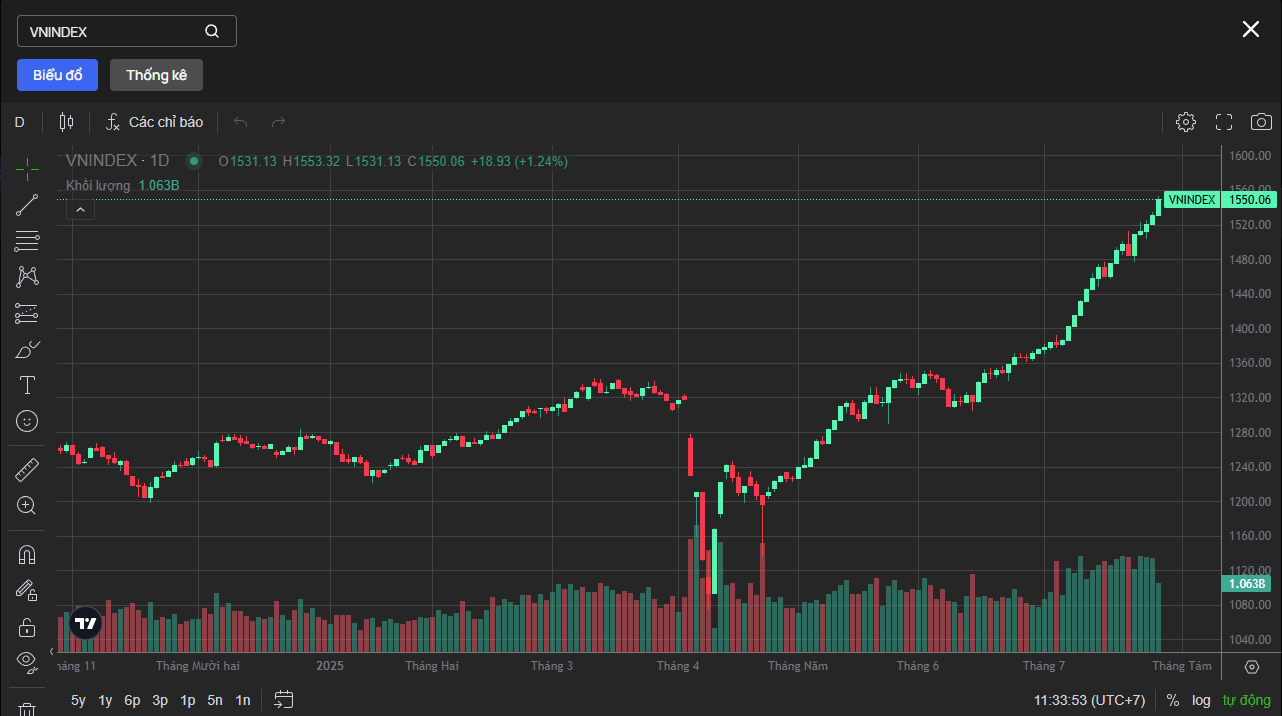This screenshot has width=1282, height=716.
Task: Switch to the Thống kê tab
Action: coord(156,75)
